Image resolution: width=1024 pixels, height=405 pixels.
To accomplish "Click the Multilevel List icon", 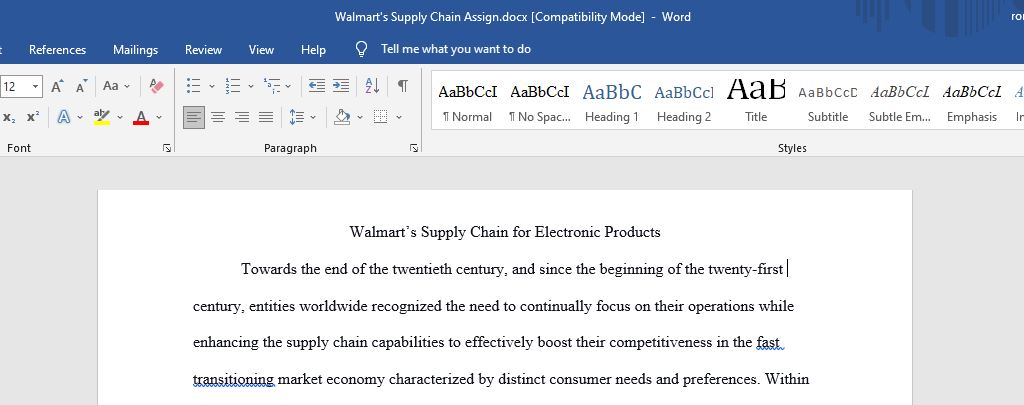I will click(271, 86).
